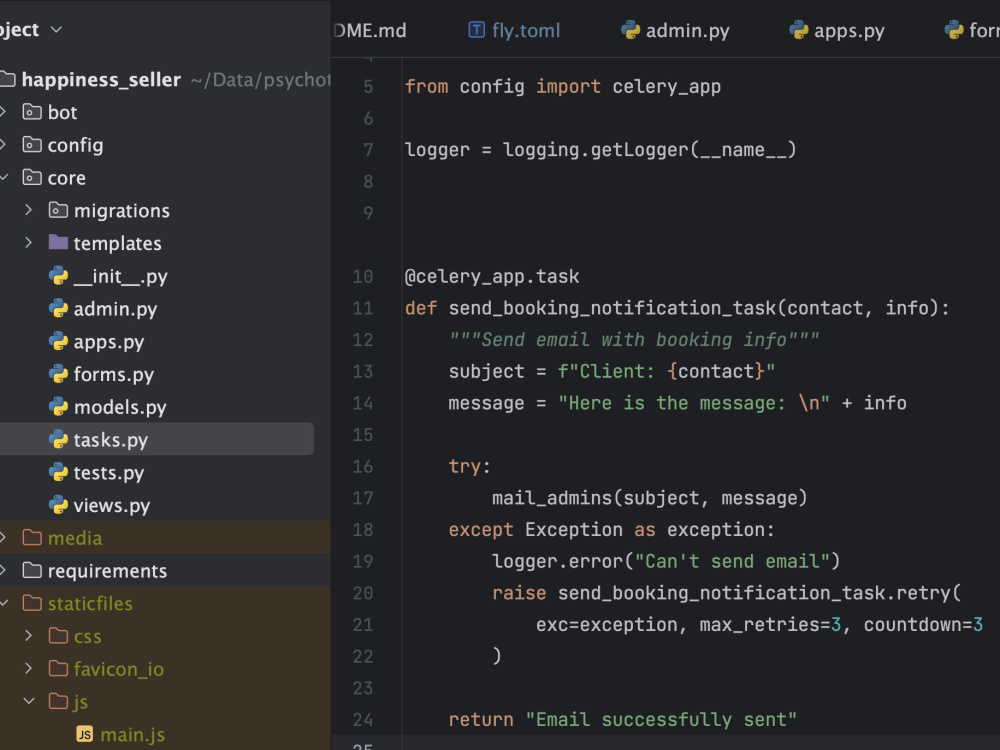Expand the migrations folder
The image size is (1000, 750).
[28, 210]
